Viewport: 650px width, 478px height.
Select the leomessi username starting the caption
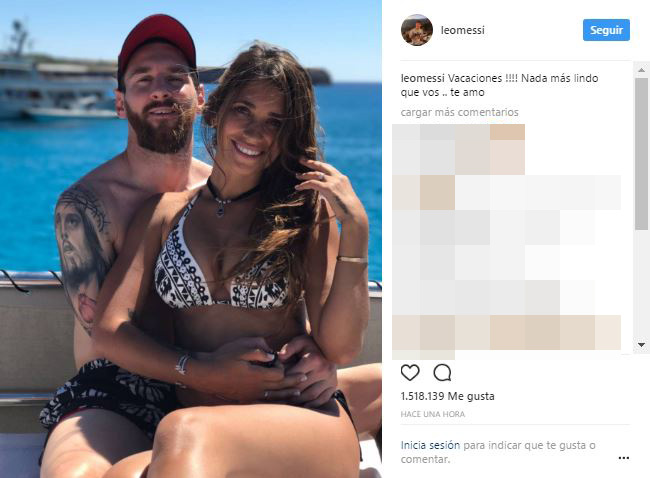(422, 78)
